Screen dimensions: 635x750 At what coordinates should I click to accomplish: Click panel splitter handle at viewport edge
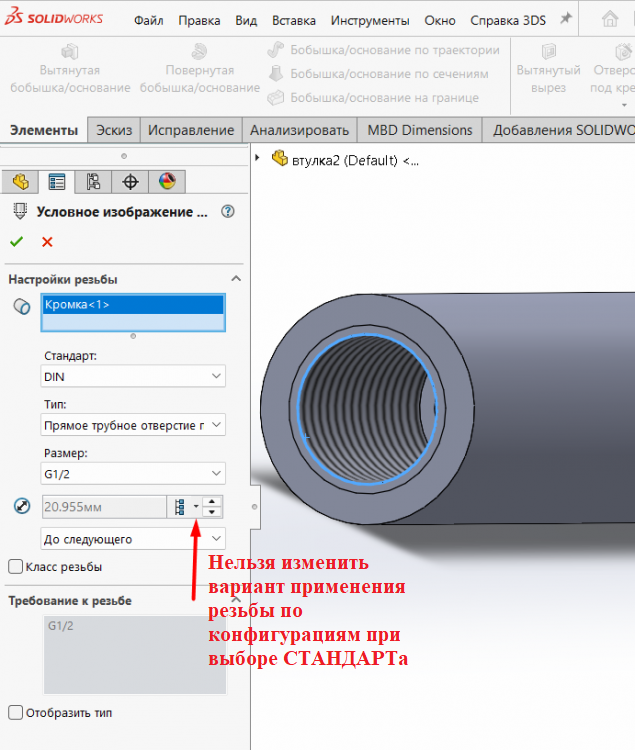[x=254, y=507]
